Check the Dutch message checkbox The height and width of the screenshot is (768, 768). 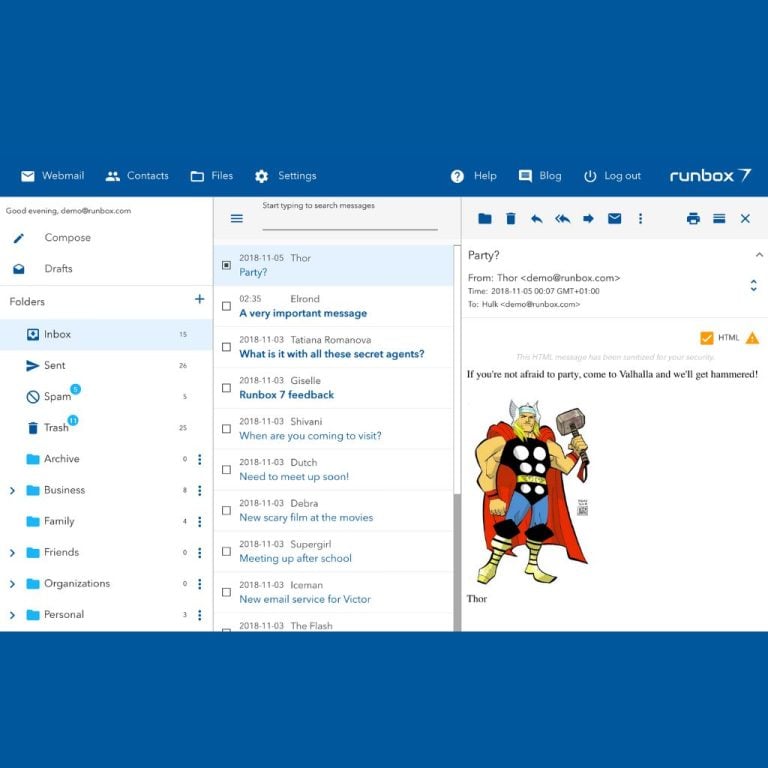[x=226, y=469]
